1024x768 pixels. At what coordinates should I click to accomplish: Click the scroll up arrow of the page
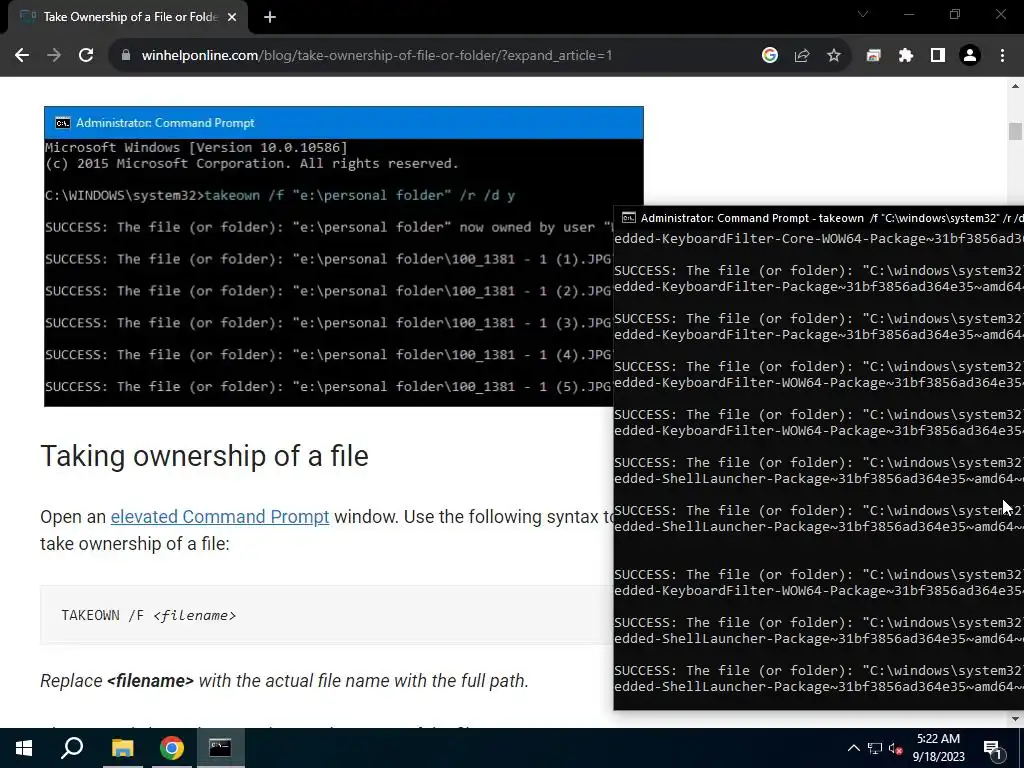(x=1015, y=86)
